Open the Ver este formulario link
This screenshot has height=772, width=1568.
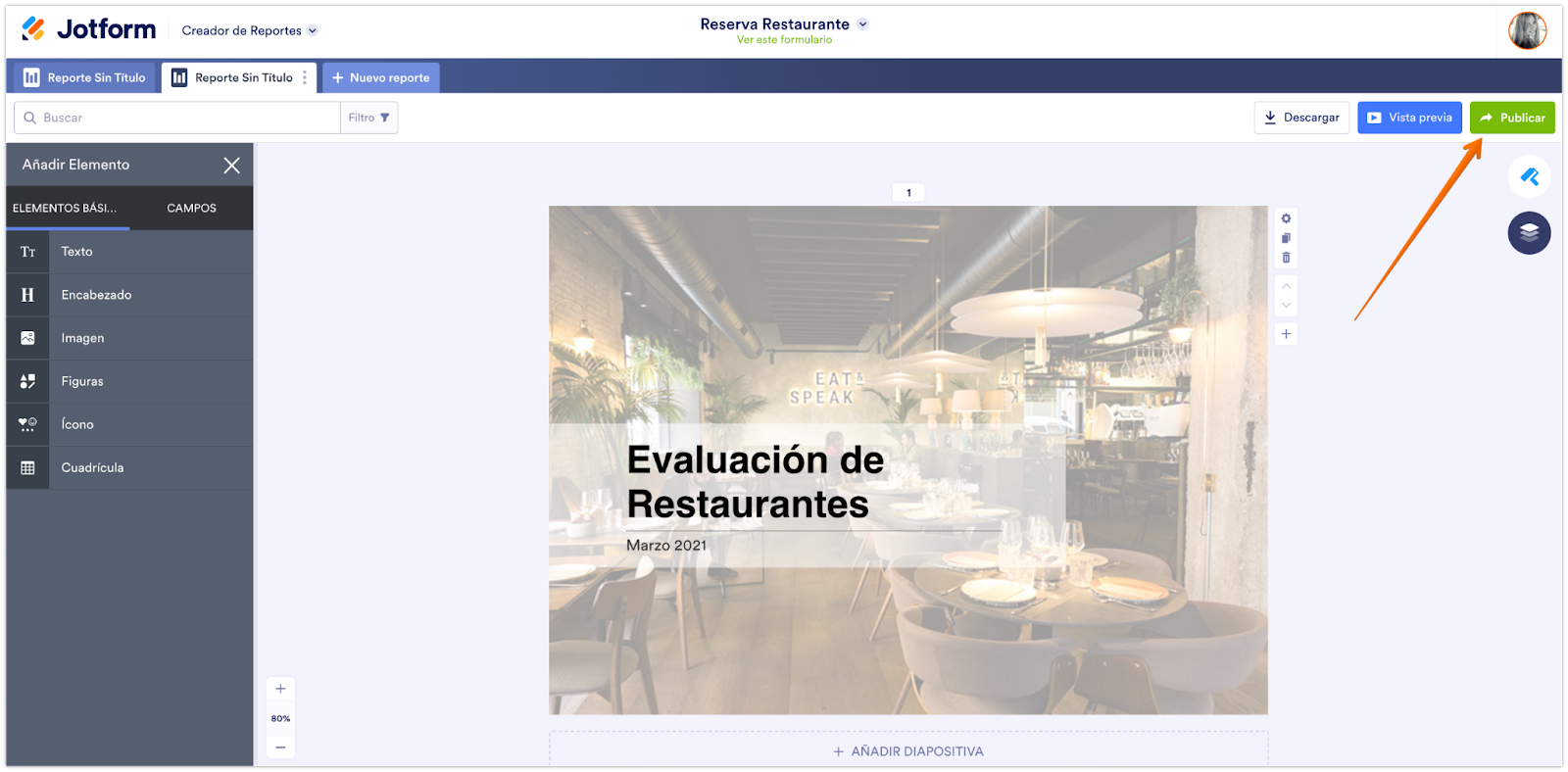pos(784,40)
